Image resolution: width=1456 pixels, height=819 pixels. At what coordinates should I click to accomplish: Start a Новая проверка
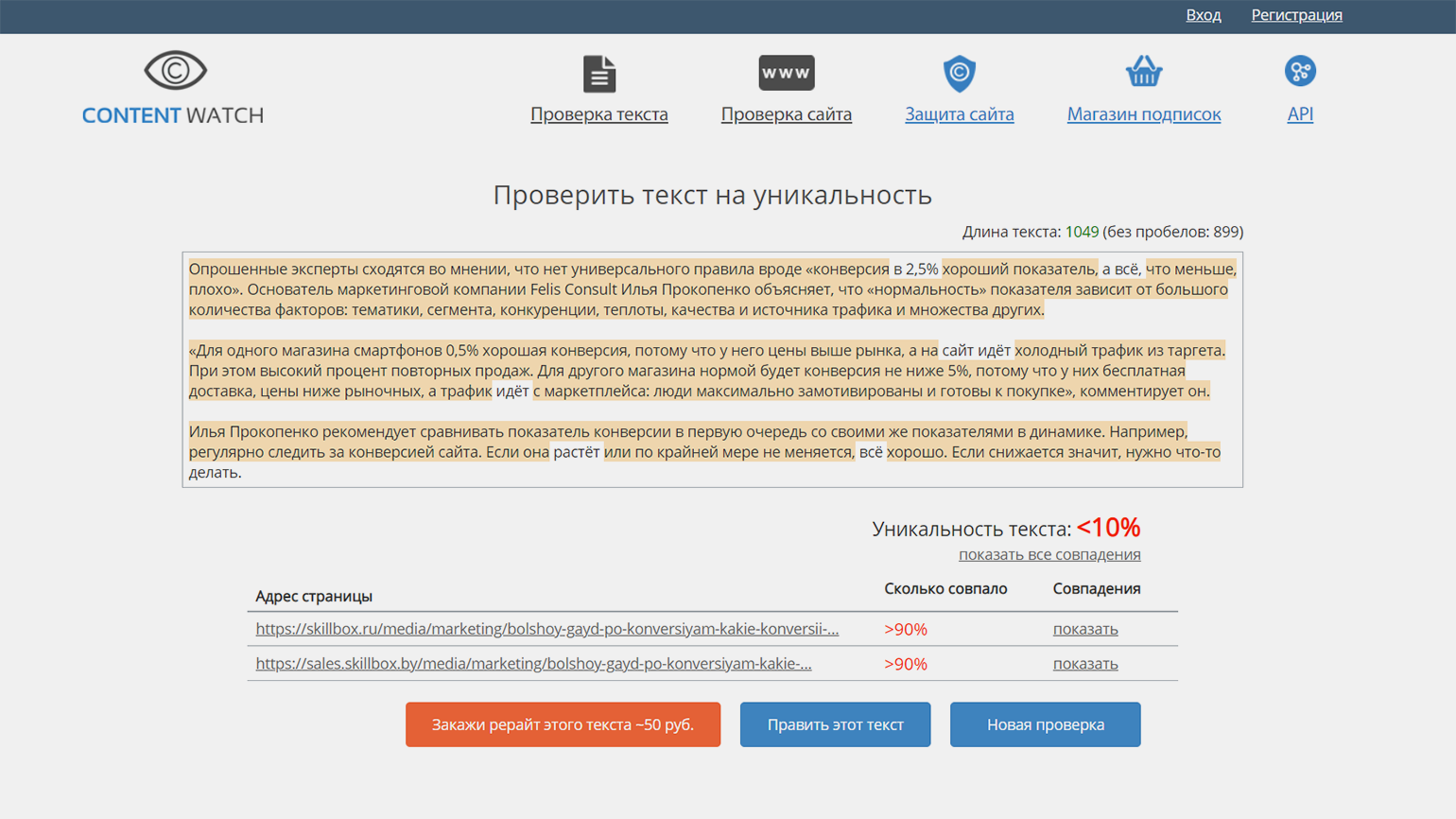[1045, 724]
